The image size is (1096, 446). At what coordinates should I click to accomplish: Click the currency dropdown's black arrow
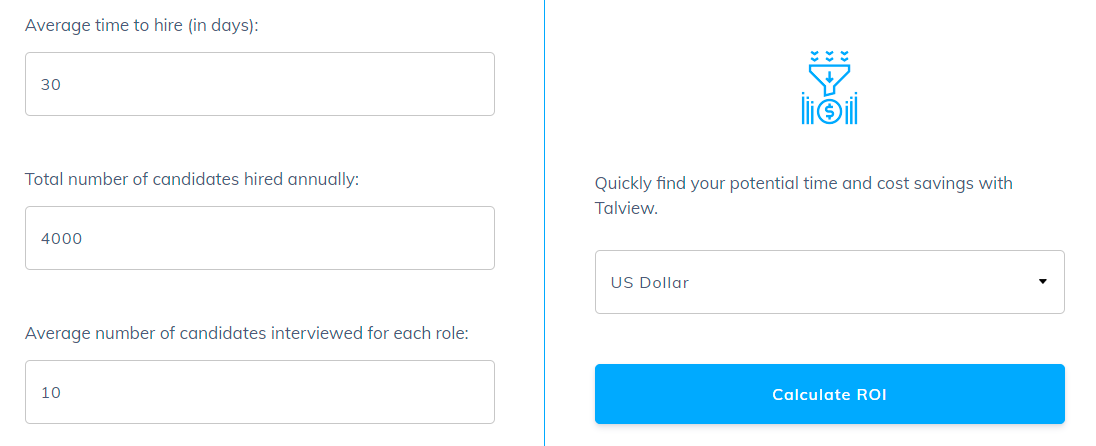tap(1043, 282)
